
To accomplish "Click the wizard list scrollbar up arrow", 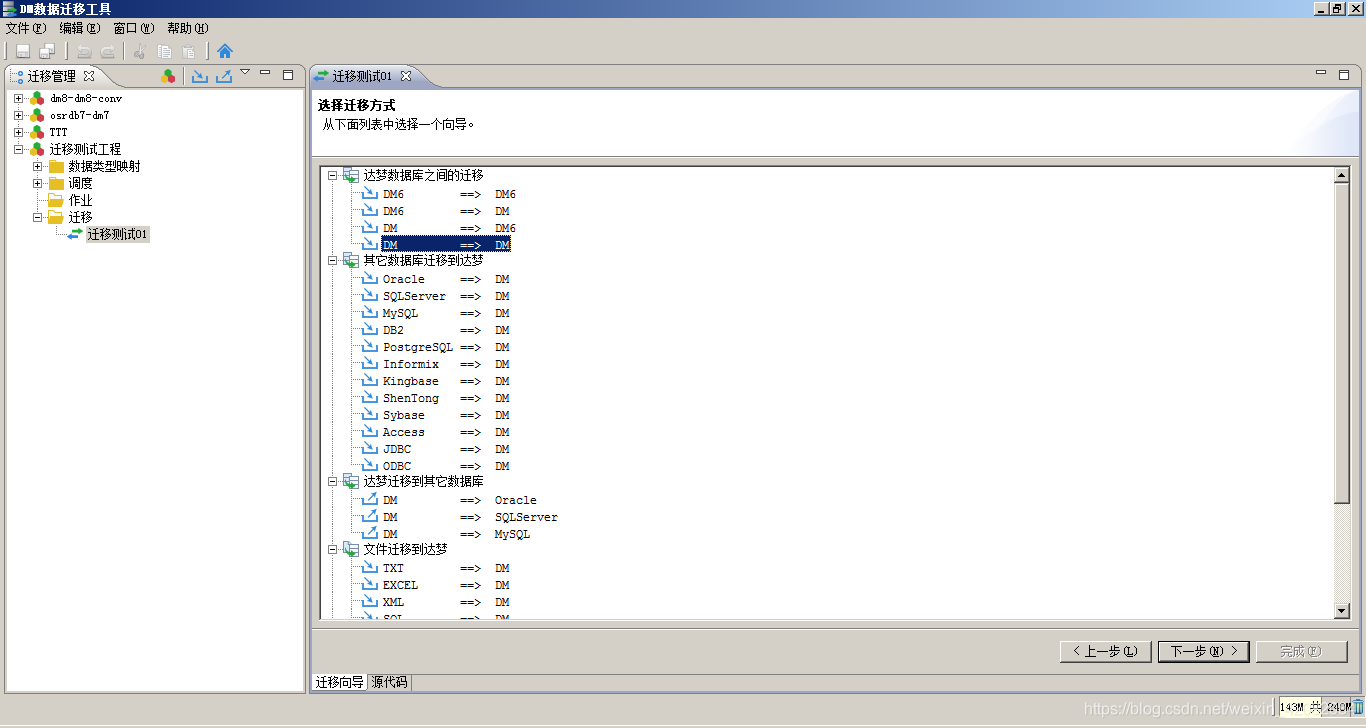I will tap(1342, 175).
